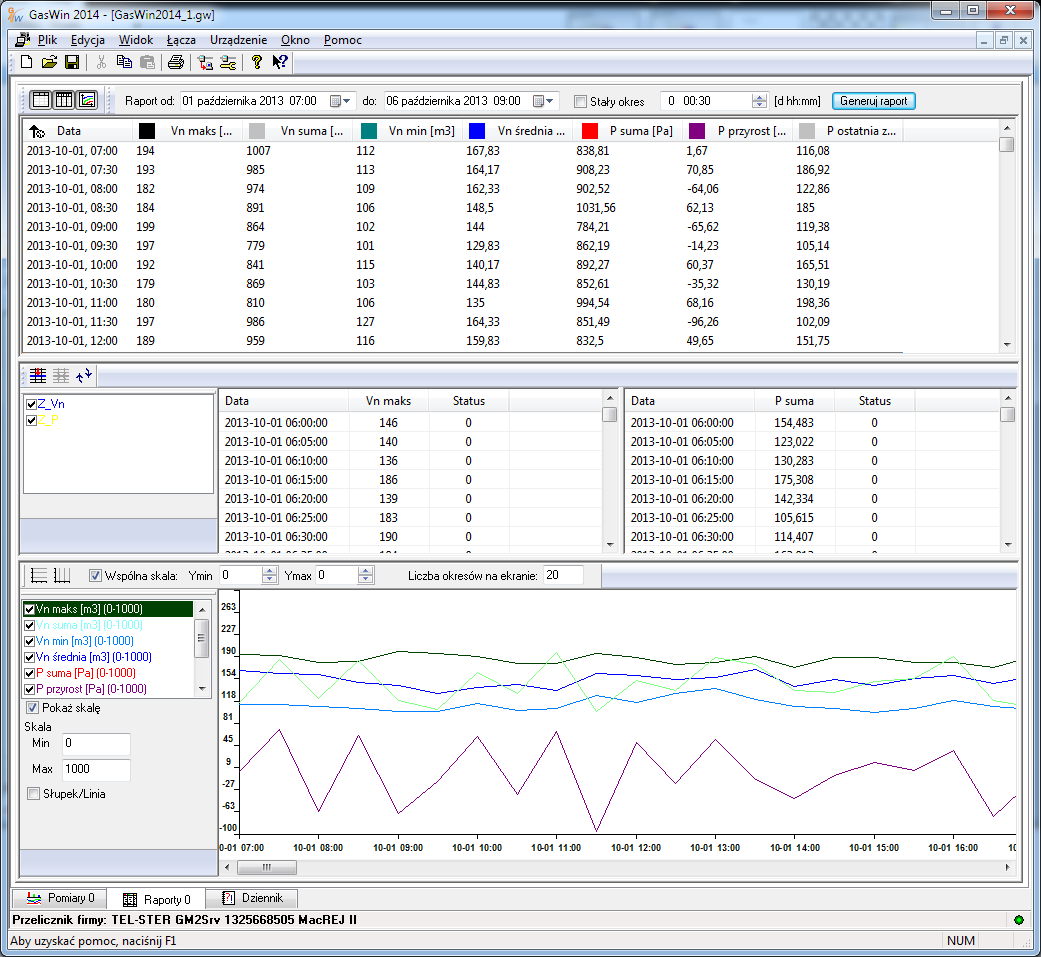The image size is (1041, 957).
Task: Open a file with the folder icon
Action: (49, 62)
